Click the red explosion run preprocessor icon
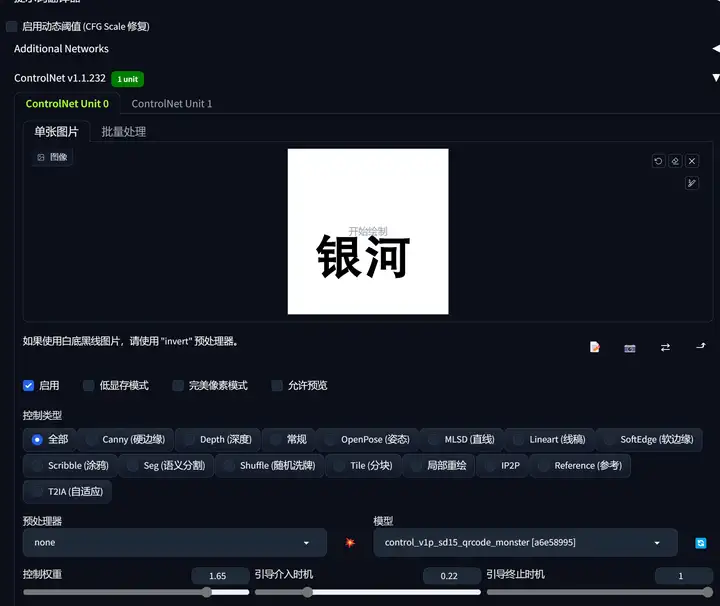This screenshot has height=606, width=720. [x=350, y=543]
